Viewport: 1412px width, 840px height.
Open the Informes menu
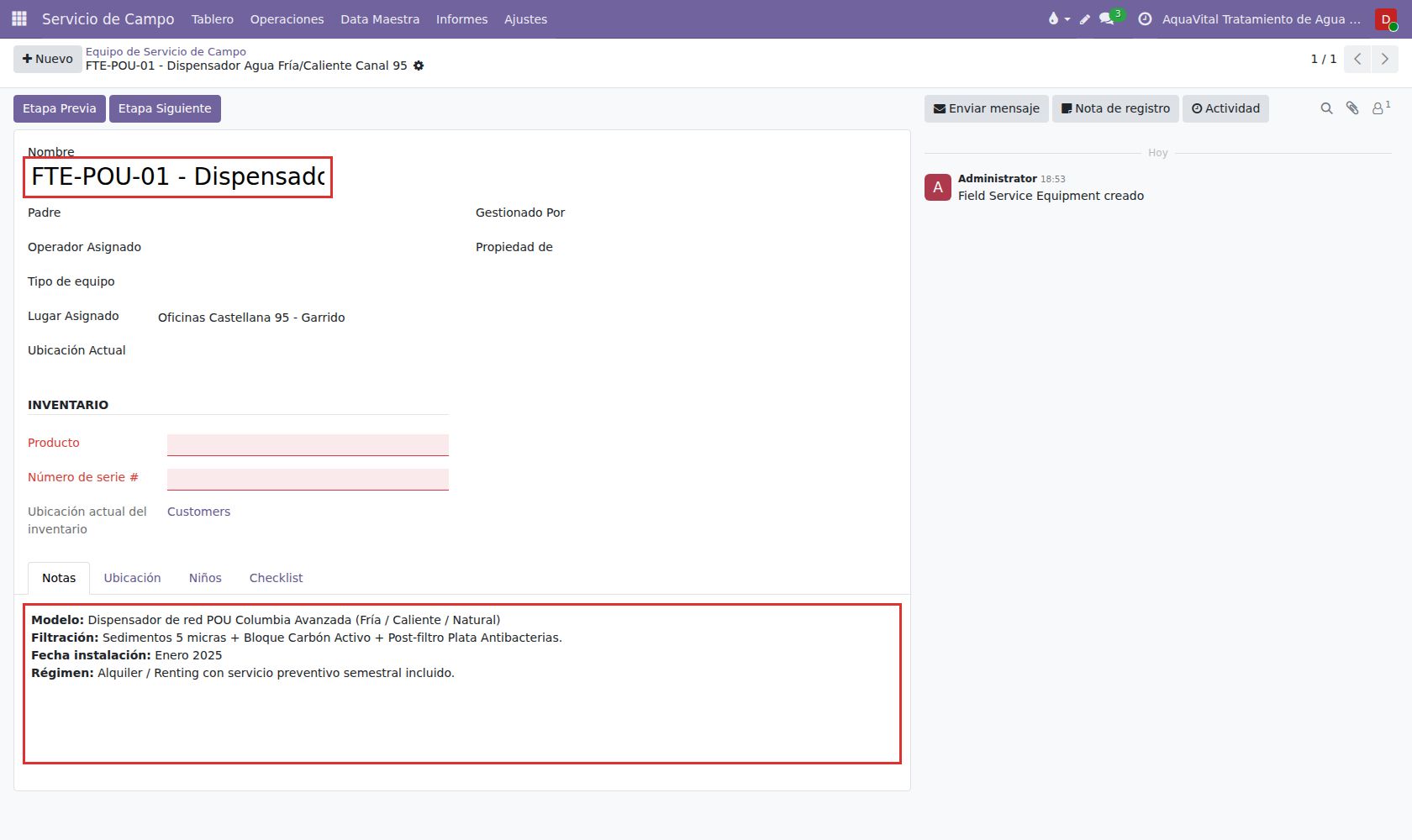[x=461, y=18]
